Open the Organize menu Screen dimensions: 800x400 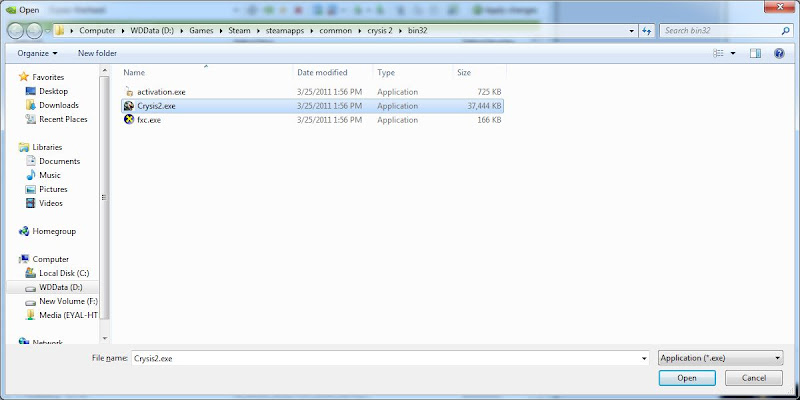tap(37, 53)
